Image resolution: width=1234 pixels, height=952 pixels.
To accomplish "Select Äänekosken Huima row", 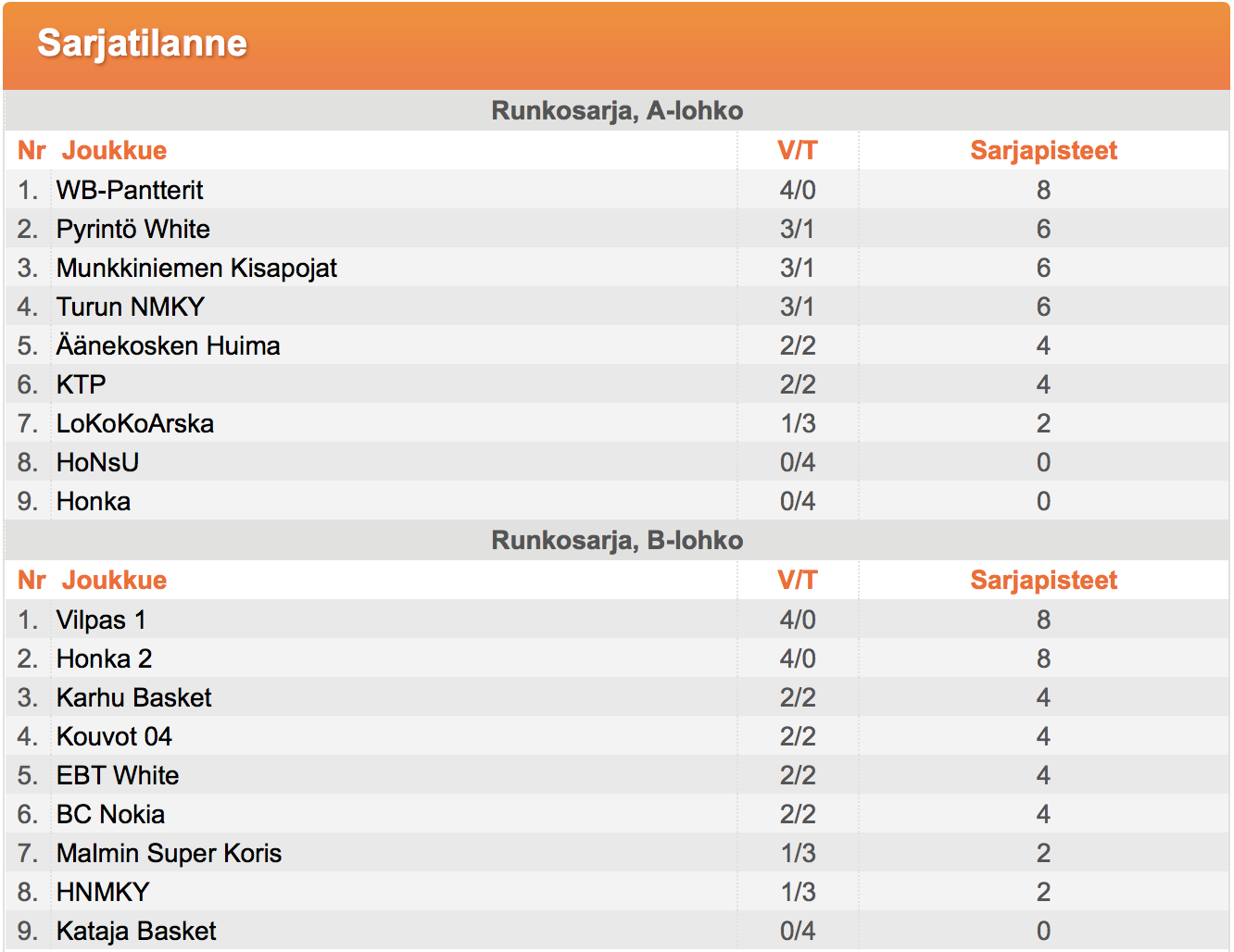I will click(617, 345).
